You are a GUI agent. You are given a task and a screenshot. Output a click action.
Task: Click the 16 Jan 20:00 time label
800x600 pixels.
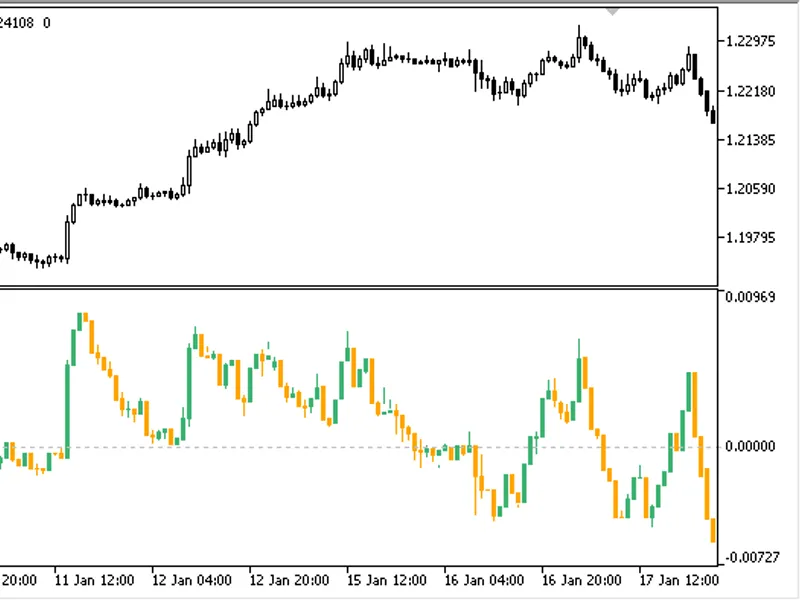[582, 581]
